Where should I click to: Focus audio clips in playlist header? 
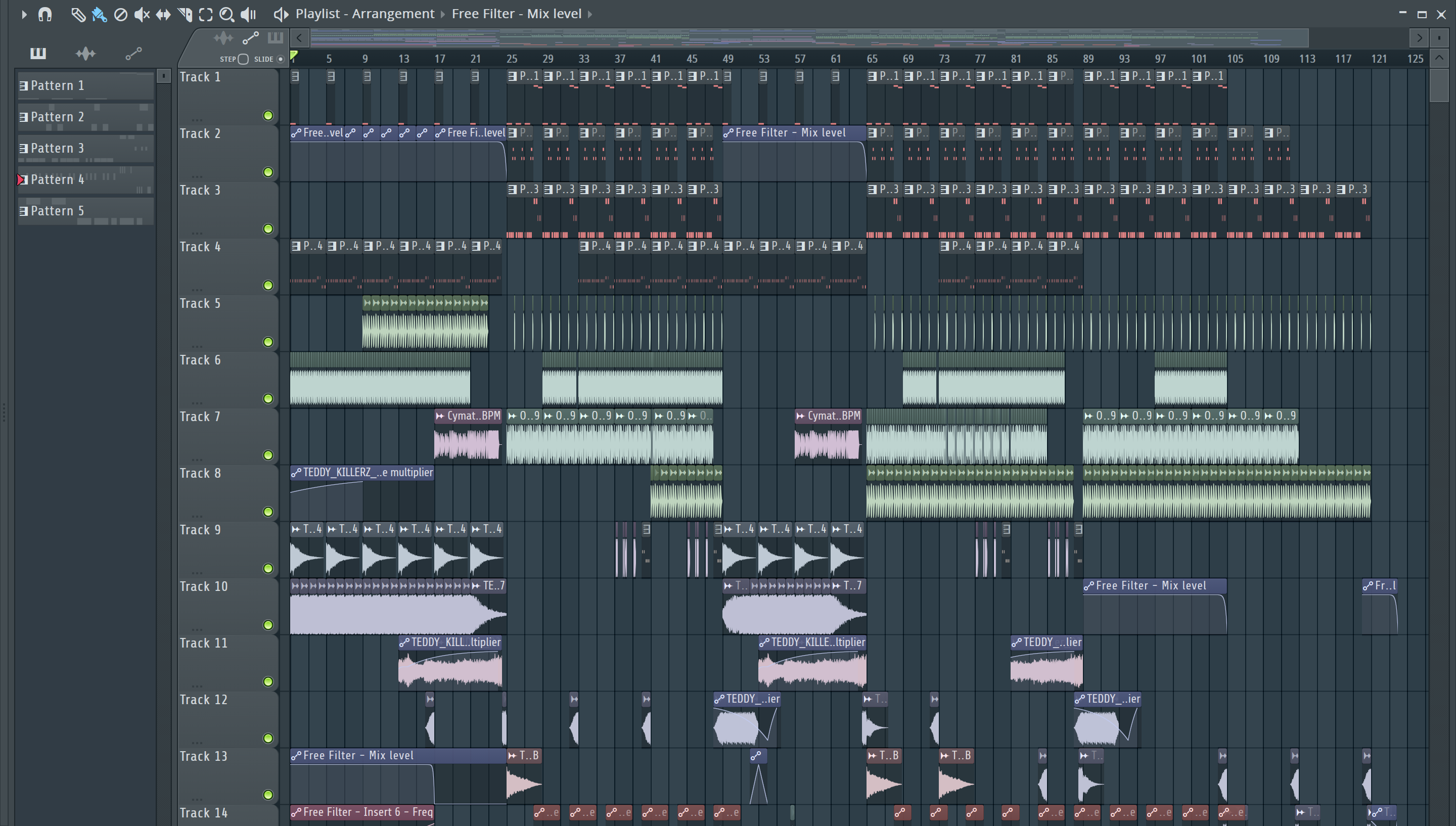[223, 38]
